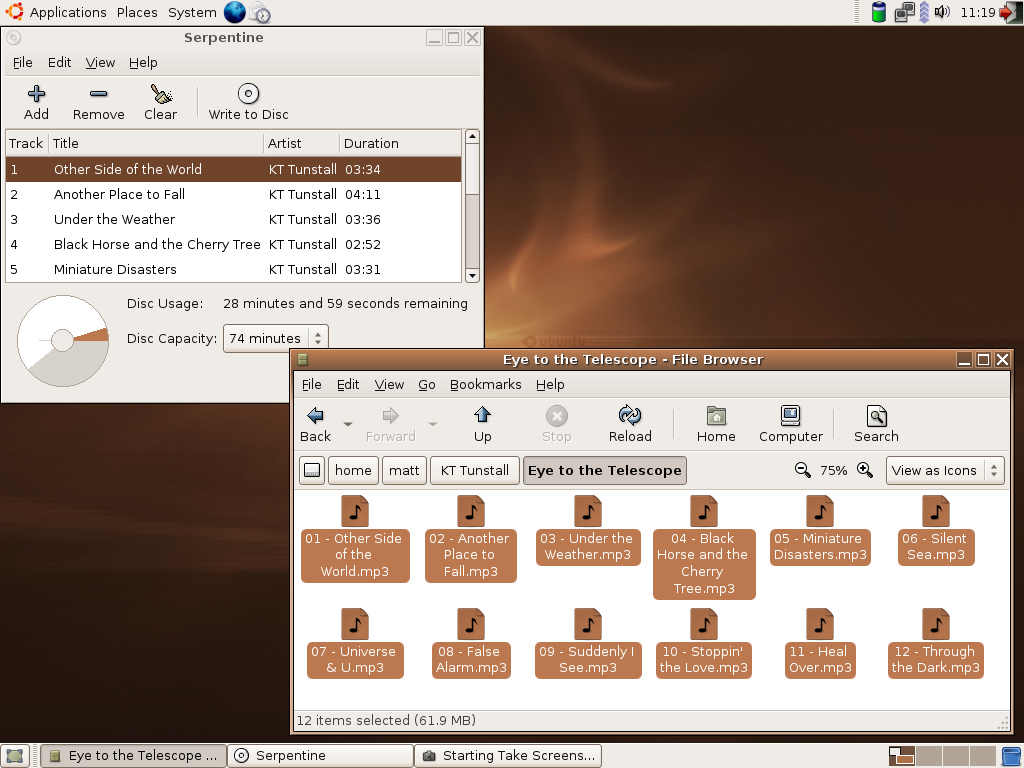Open Serpentine File menu
The height and width of the screenshot is (768, 1024).
click(22, 63)
